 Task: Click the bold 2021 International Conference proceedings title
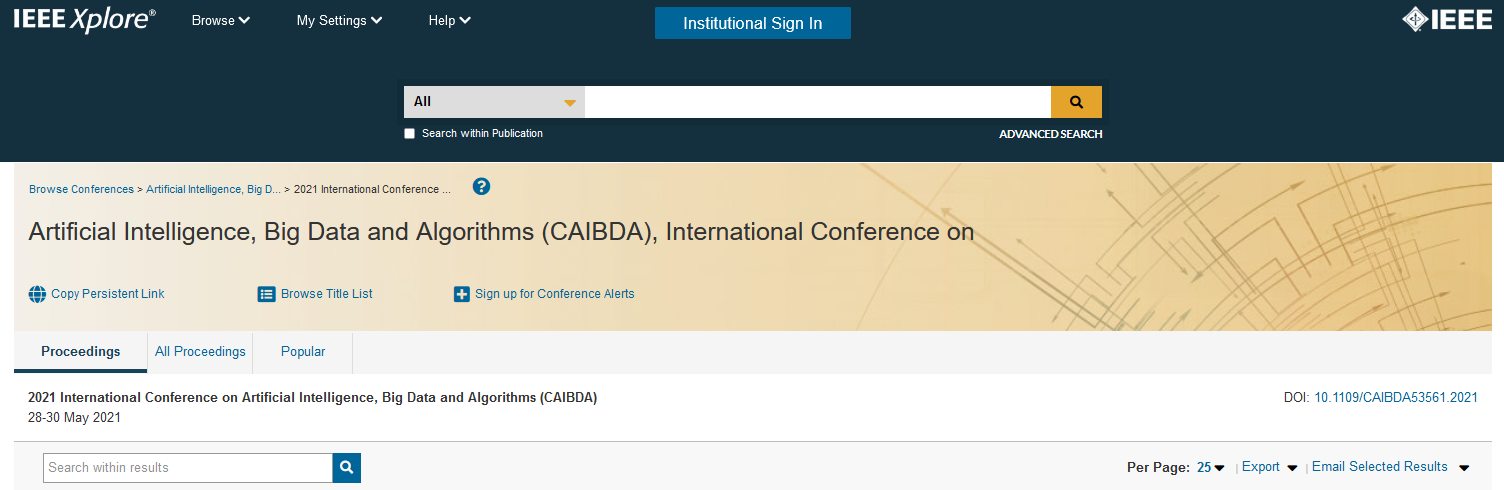313,398
